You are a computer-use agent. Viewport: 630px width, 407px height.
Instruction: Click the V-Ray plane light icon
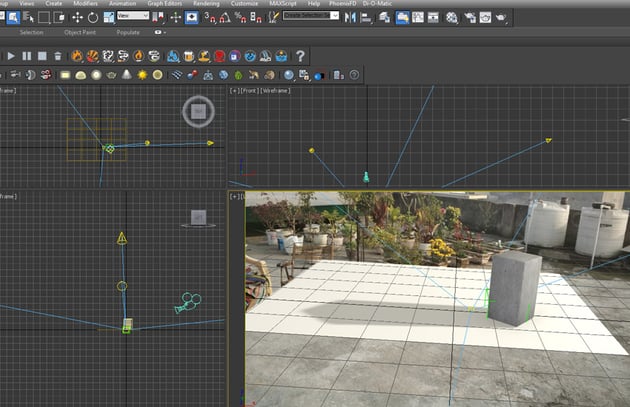65,75
